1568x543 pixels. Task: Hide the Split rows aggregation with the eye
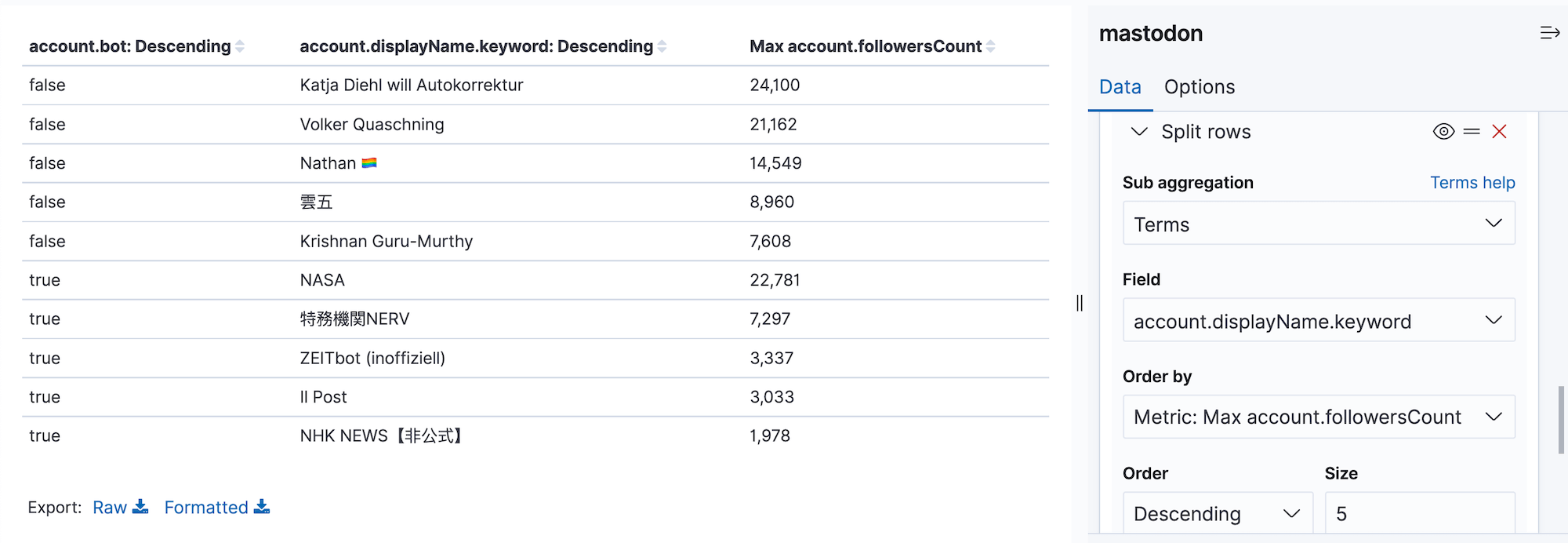pyautogui.click(x=1443, y=131)
